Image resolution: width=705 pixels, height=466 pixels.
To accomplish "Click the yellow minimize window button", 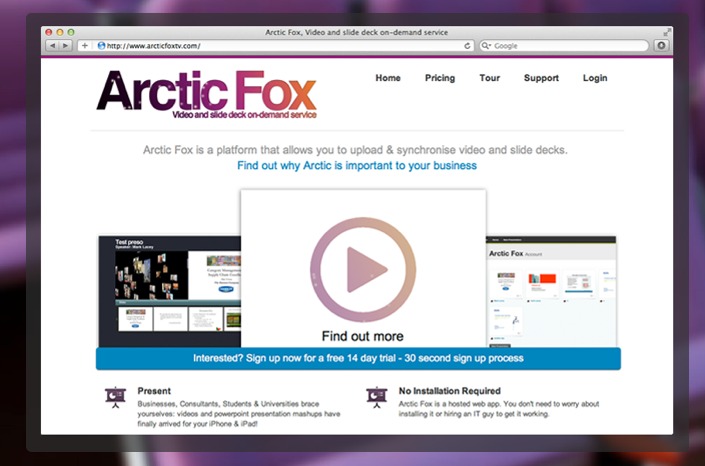I will tap(60, 32).
